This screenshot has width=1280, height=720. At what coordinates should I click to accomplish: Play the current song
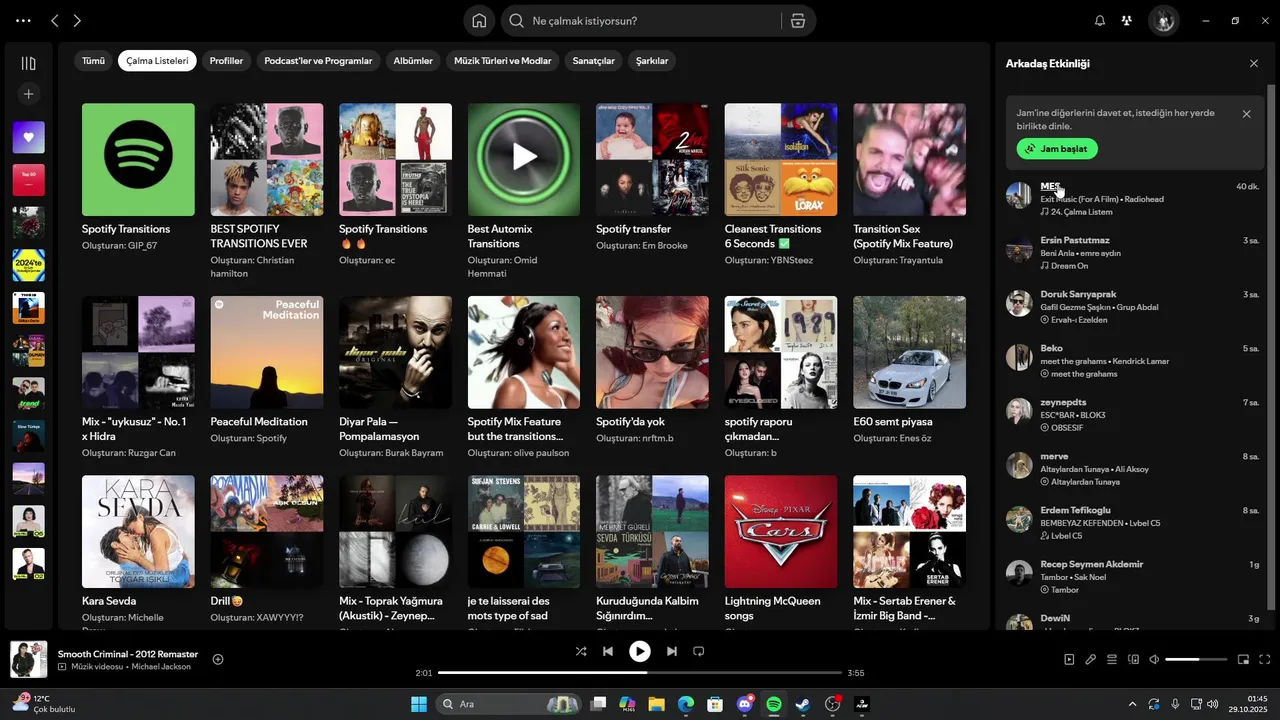click(x=640, y=651)
